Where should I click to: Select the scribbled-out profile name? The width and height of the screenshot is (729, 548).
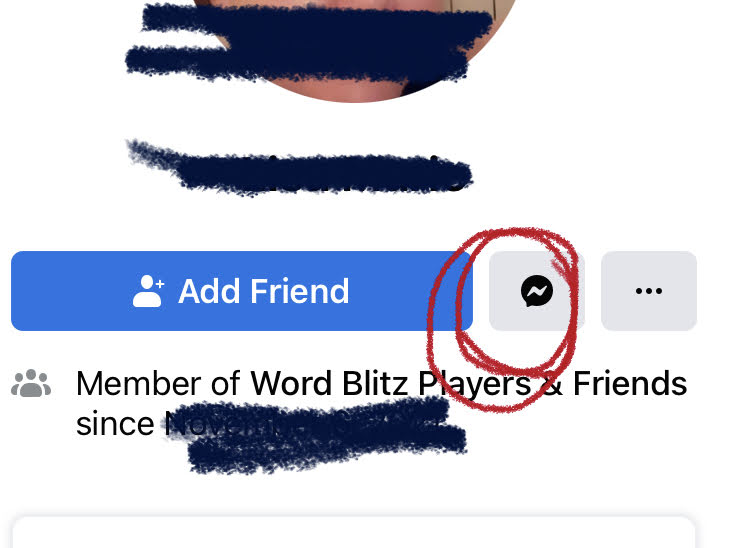click(300, 168)
